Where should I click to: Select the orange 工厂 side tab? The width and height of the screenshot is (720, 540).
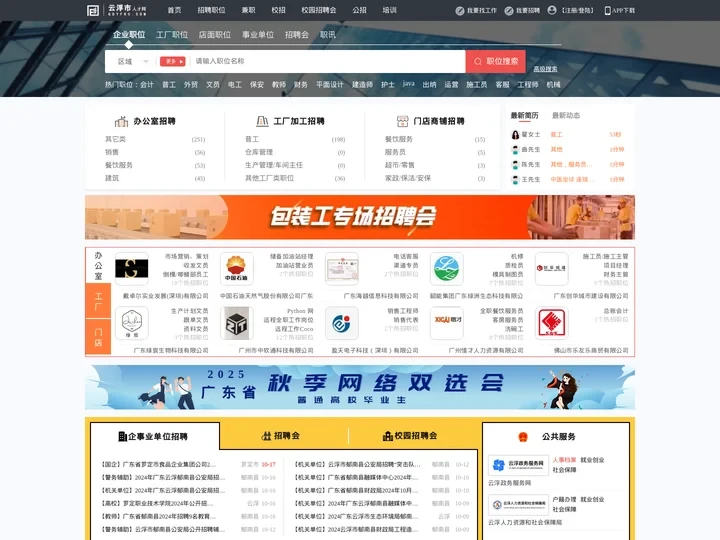click(x=98, y=301)
